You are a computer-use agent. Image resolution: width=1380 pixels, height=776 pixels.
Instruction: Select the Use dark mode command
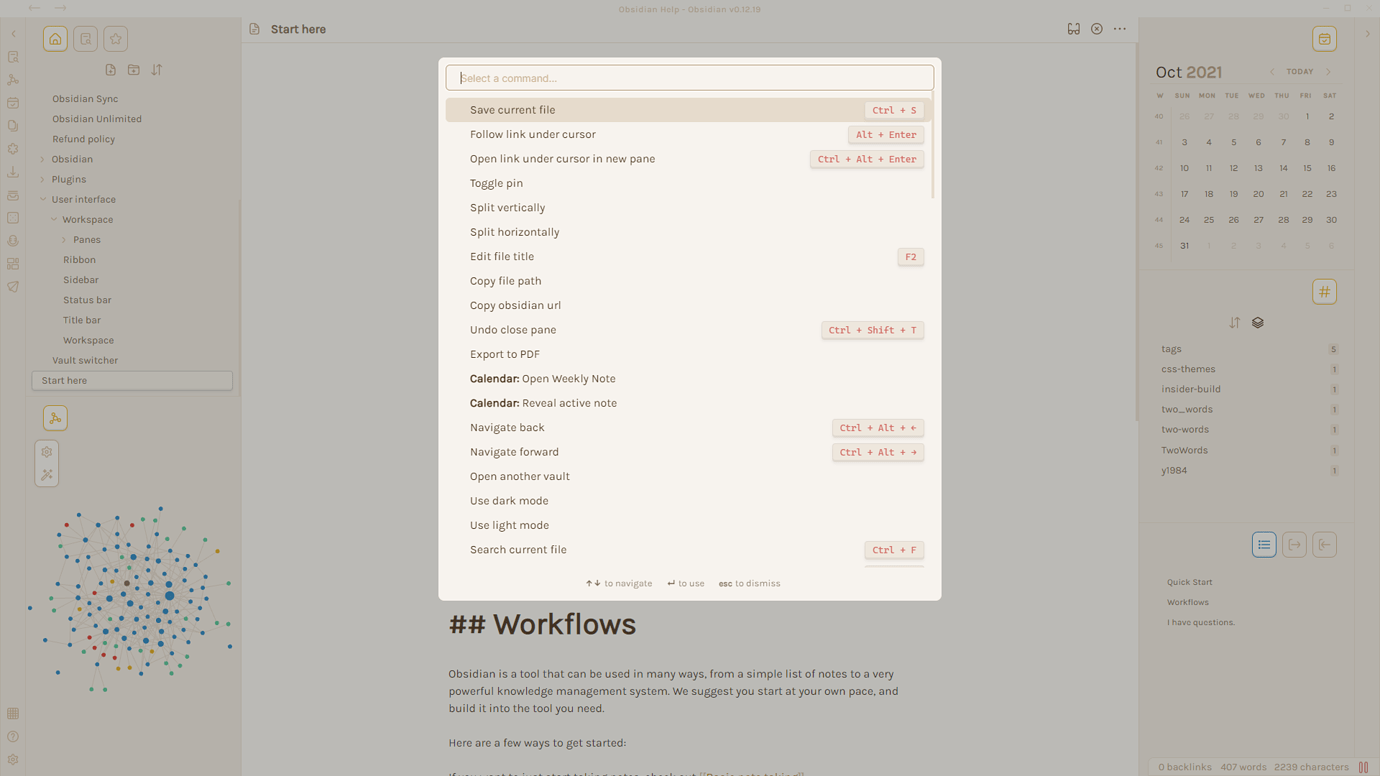(x=688, y=501)
